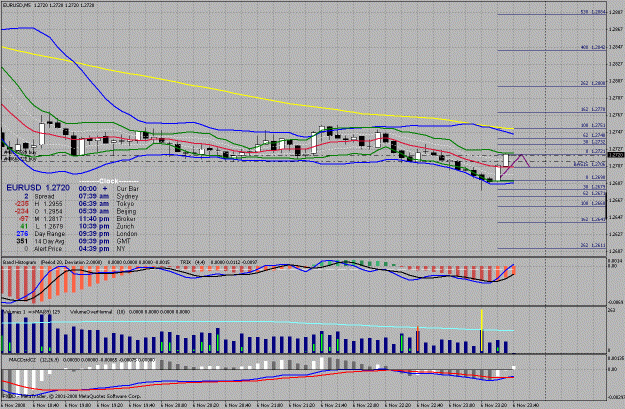The width and height of the screenshot is (625, 409).
Task: Click the tall yellow volume spike bar
Action: (x=482, y=331)
